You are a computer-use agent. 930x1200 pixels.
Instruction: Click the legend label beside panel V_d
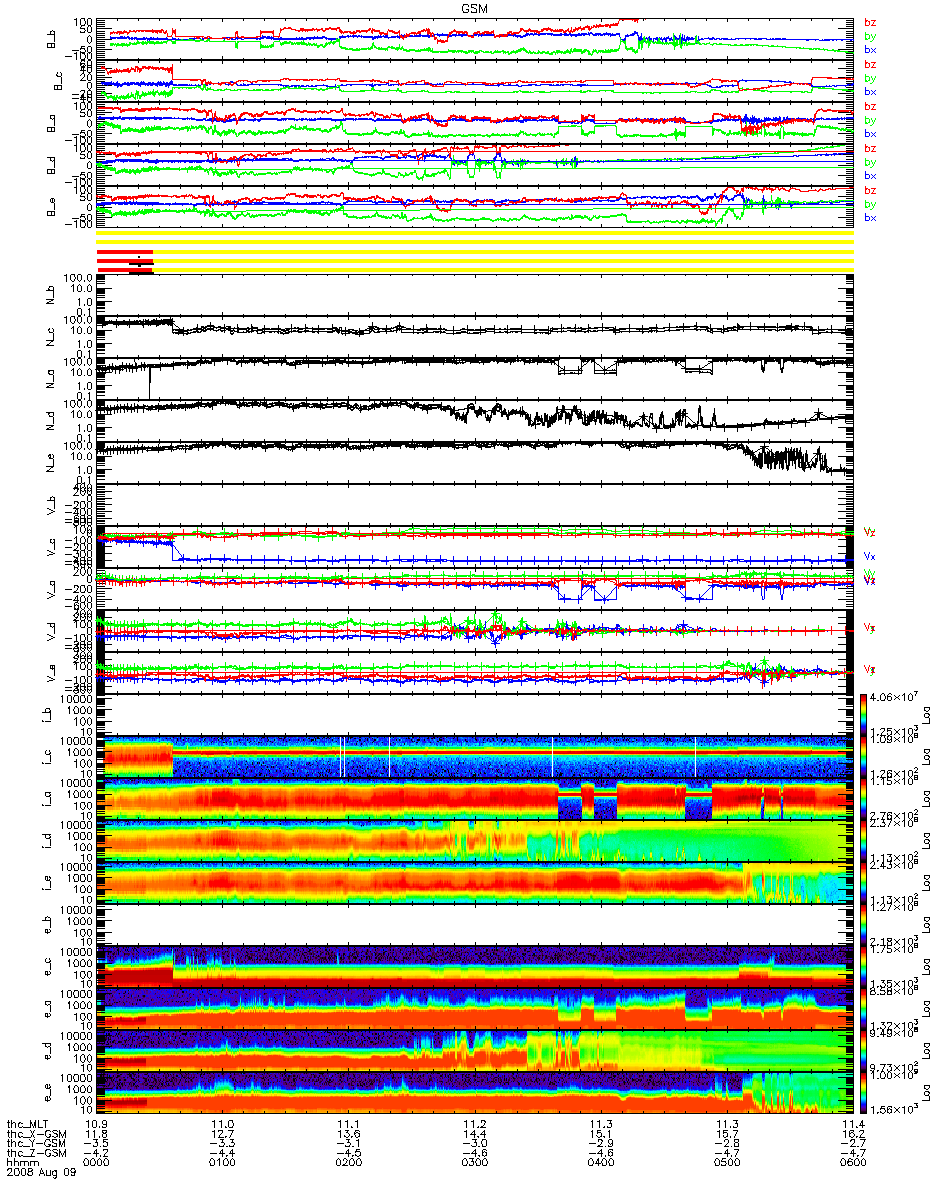click(869, 627)
